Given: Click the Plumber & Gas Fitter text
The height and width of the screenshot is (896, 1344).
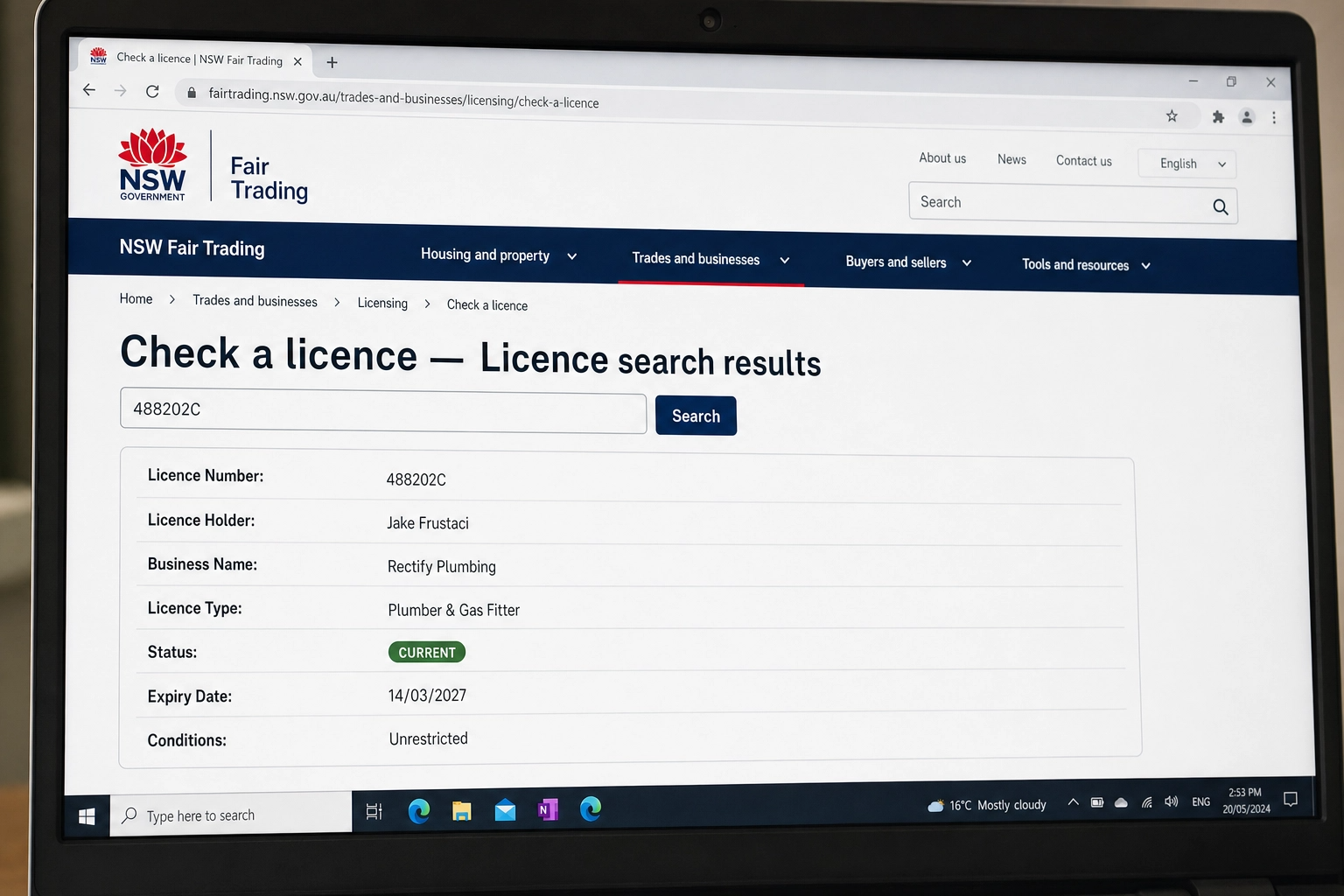Looking at the screenshot, I should 454,610.
